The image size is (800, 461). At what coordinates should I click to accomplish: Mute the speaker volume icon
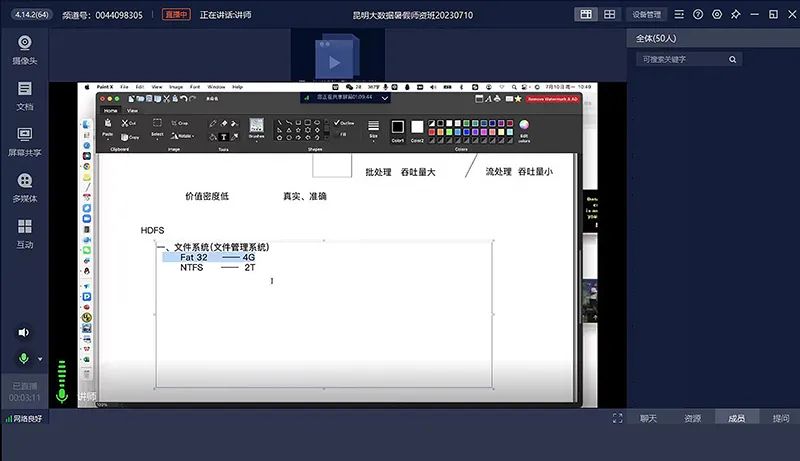click(23, 332)
